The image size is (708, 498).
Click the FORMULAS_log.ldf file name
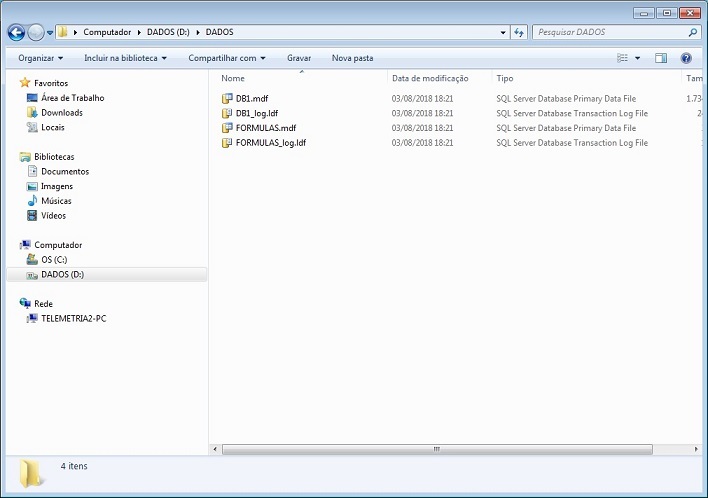270,143
